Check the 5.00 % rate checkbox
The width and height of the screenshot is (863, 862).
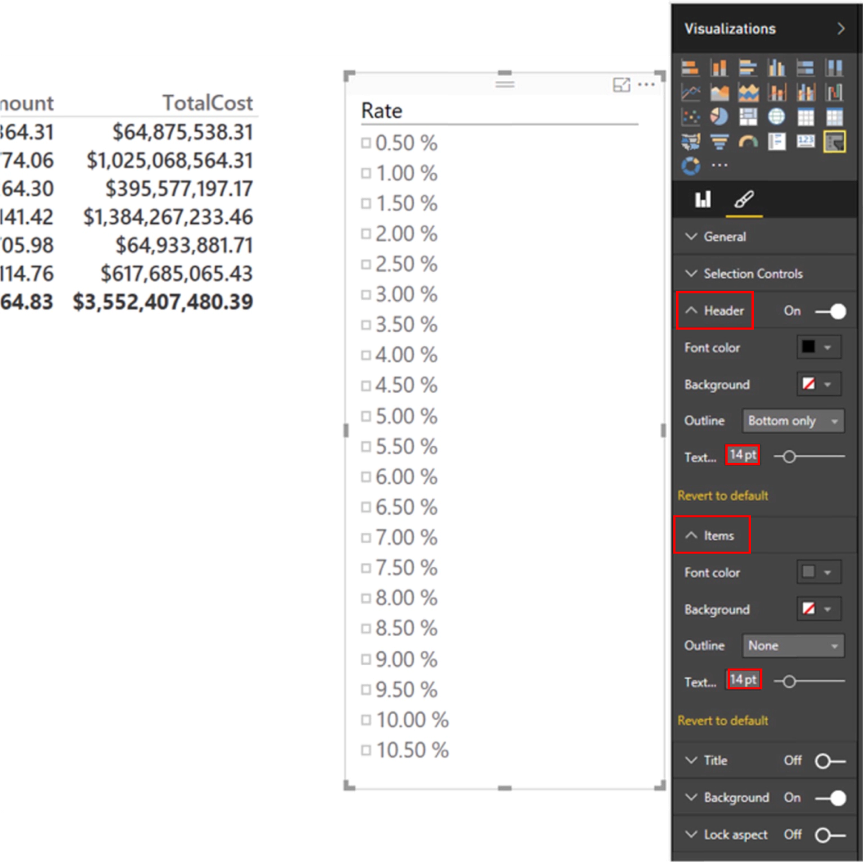pyautogui.click(x=366, y=416)
